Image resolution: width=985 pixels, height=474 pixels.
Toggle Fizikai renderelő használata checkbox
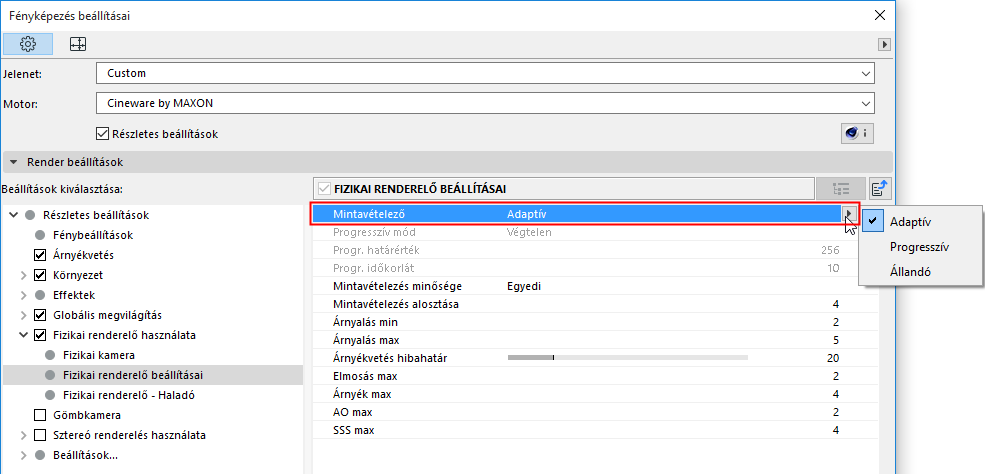(x=40, y=335)
